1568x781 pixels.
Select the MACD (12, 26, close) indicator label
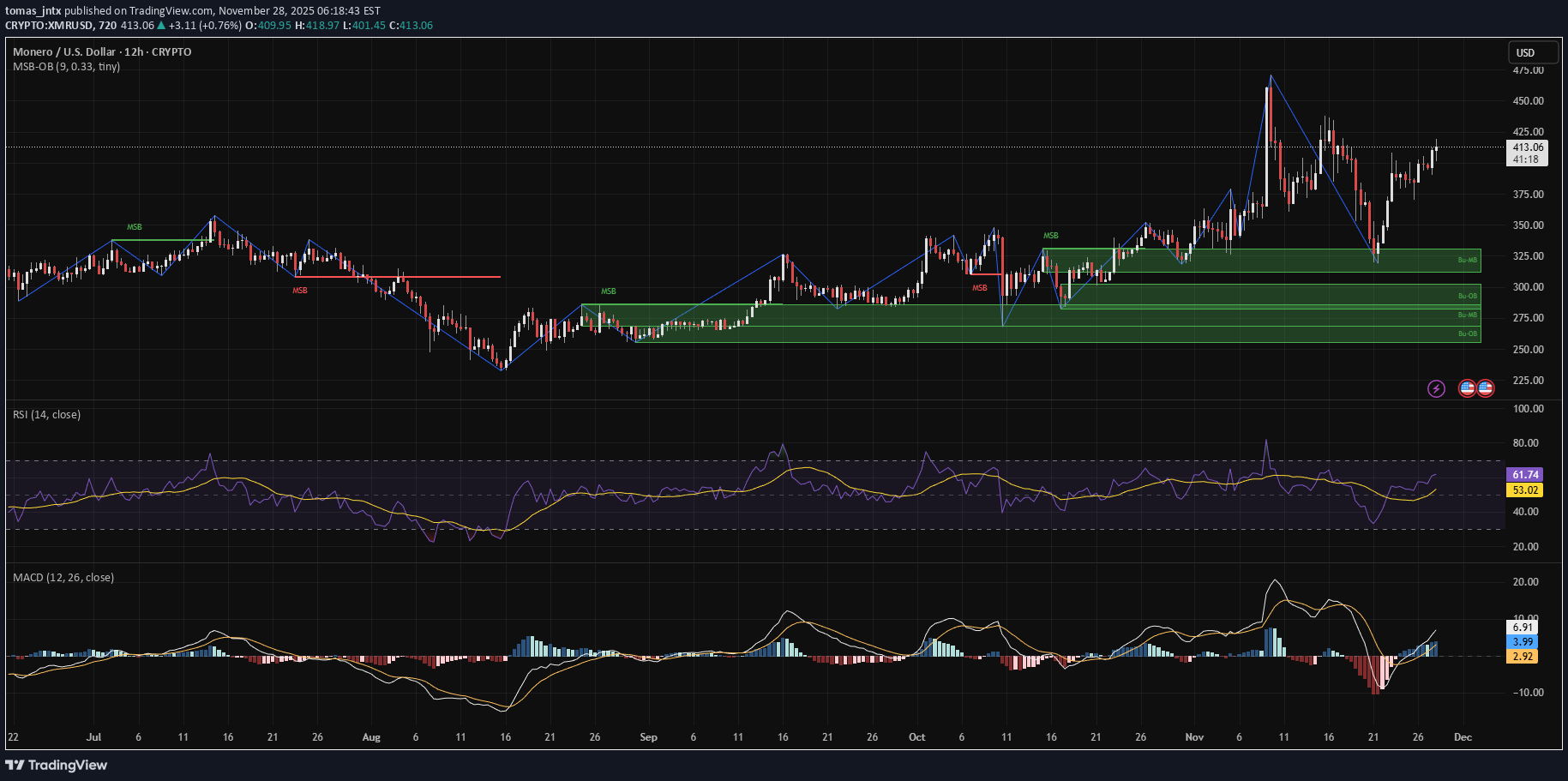tap(62, 577)
